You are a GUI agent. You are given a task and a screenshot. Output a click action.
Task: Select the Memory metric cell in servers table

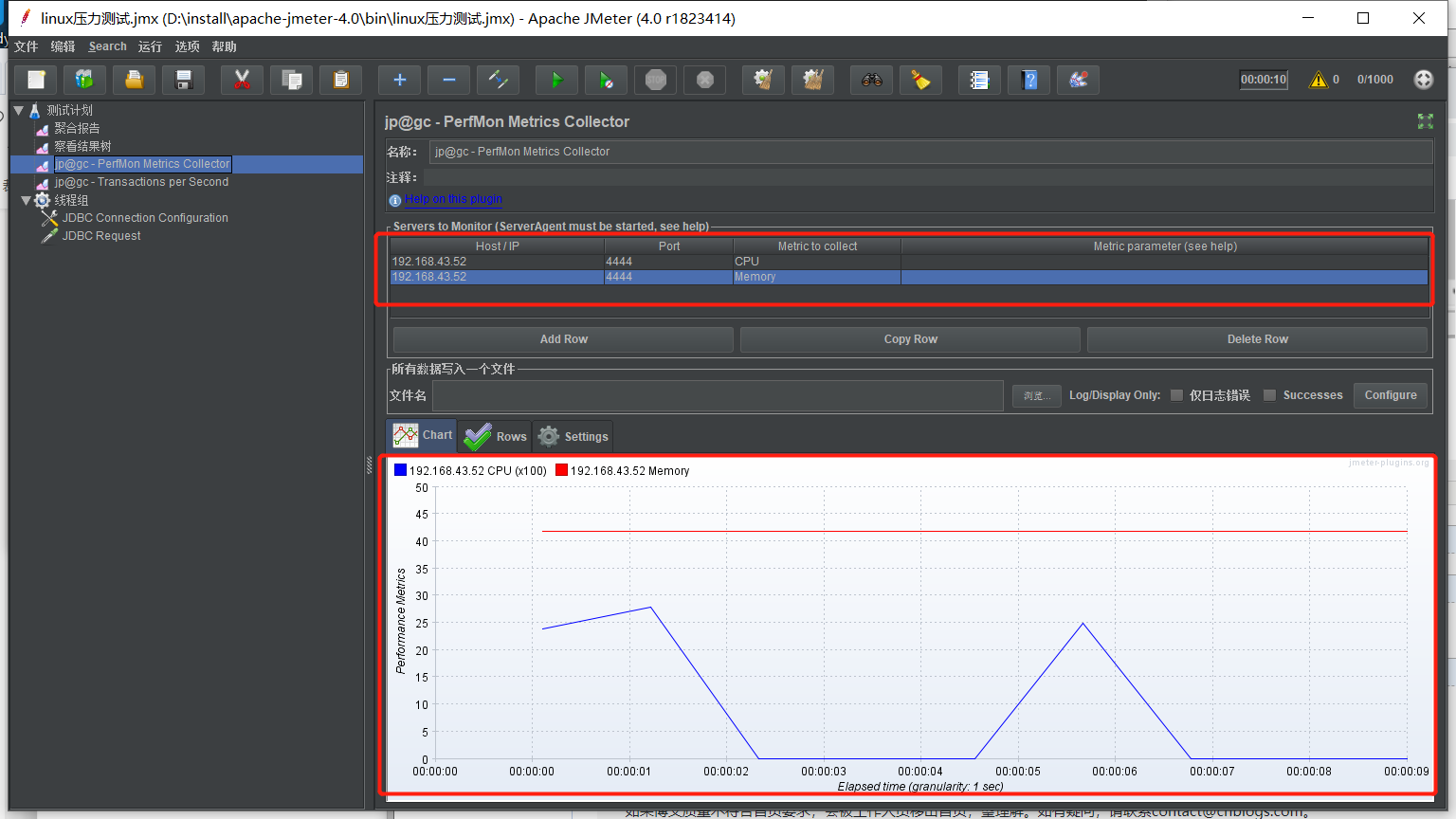tap(816, 277)
